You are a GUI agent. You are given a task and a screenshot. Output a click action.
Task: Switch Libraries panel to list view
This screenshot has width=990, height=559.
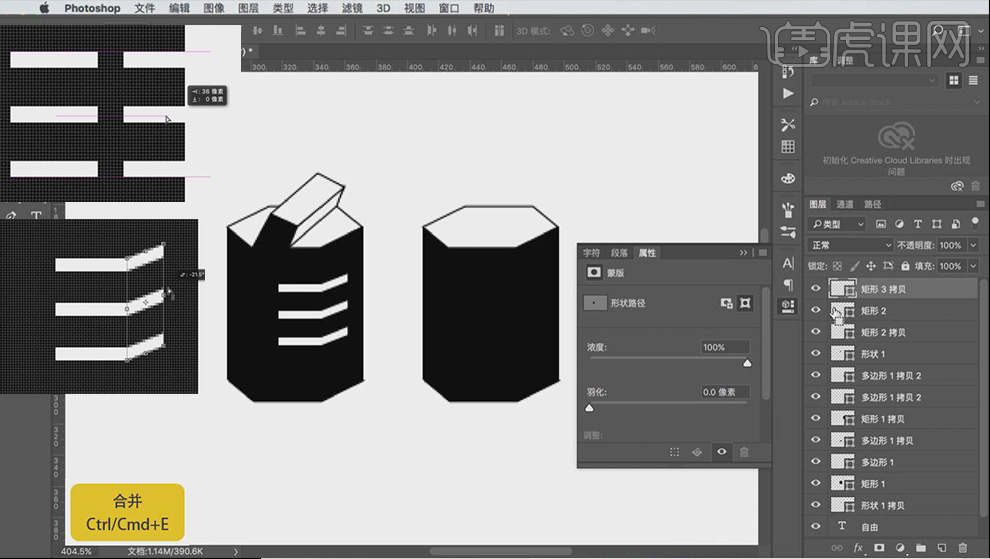point(973,80)
